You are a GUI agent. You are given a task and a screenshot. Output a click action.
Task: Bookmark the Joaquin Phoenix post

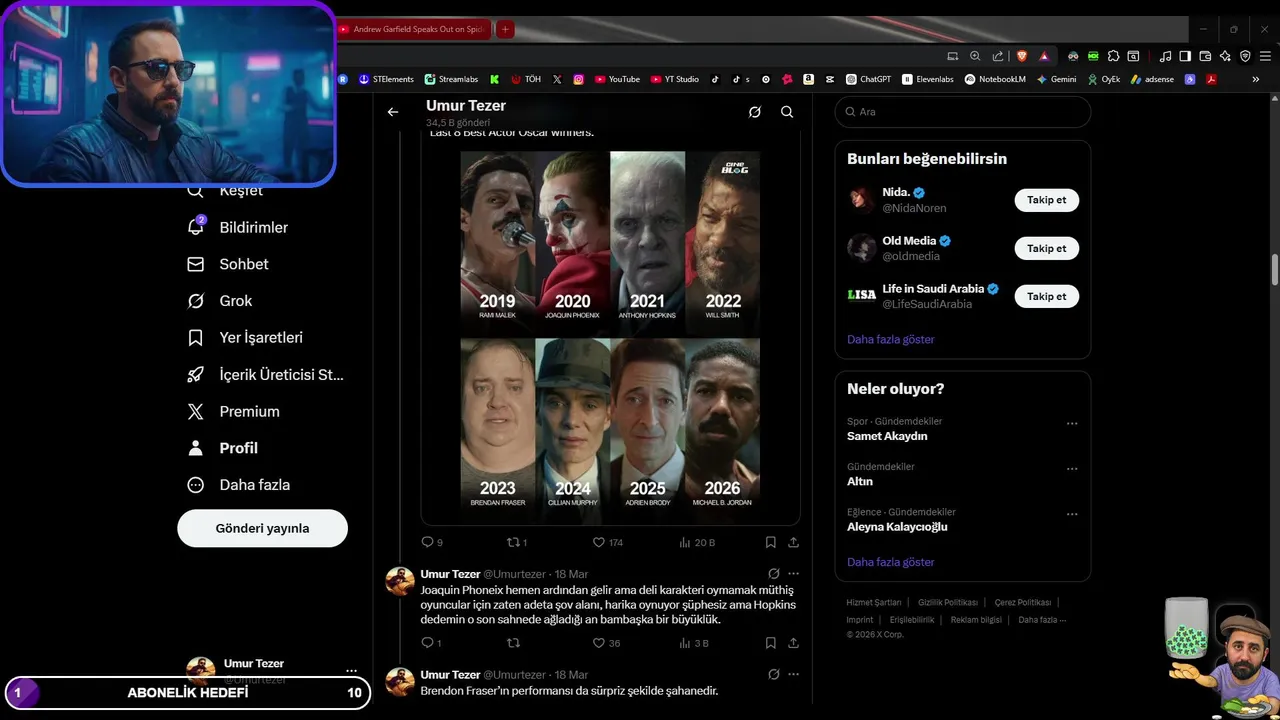point(770,643)
